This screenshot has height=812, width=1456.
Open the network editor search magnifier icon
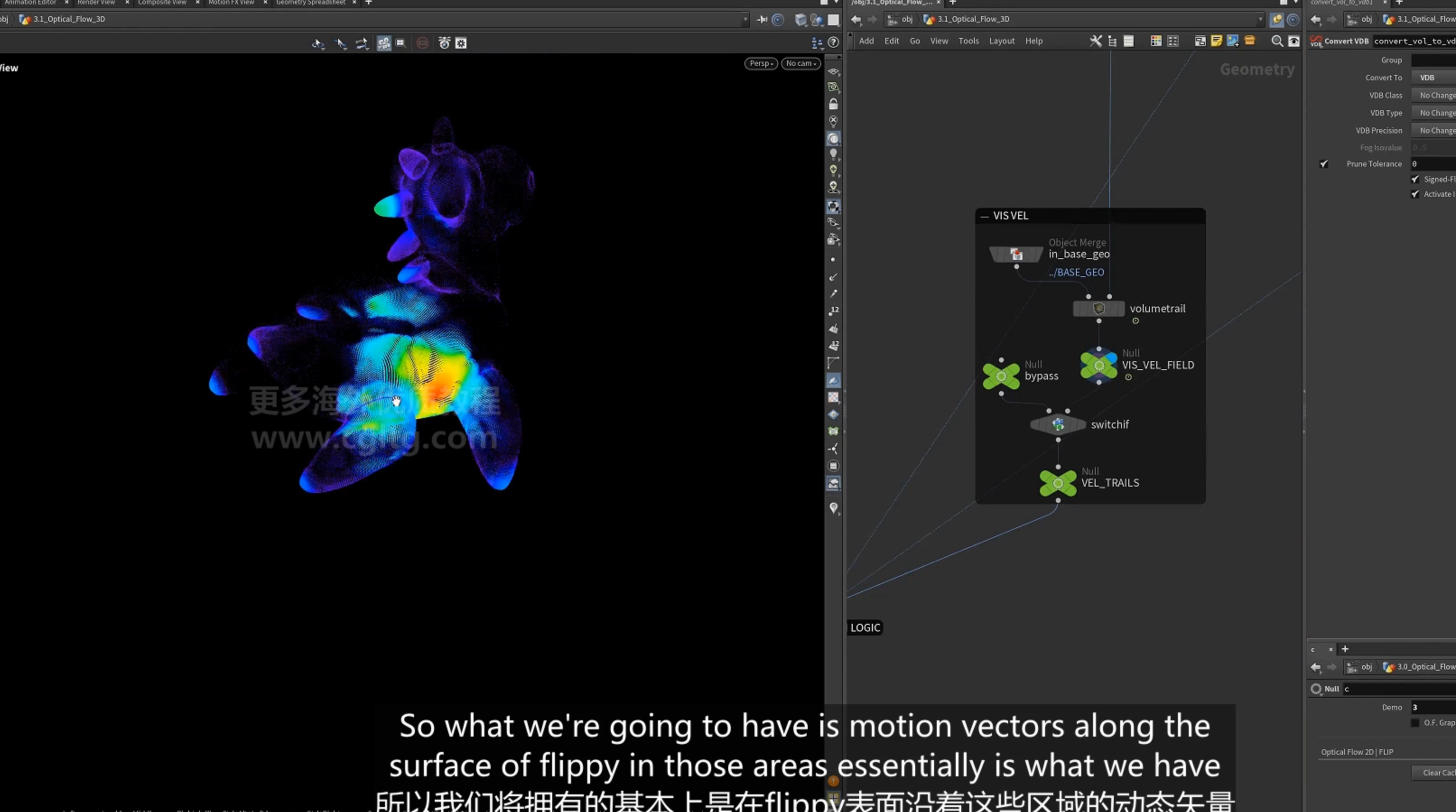[x=1276, y=41]
